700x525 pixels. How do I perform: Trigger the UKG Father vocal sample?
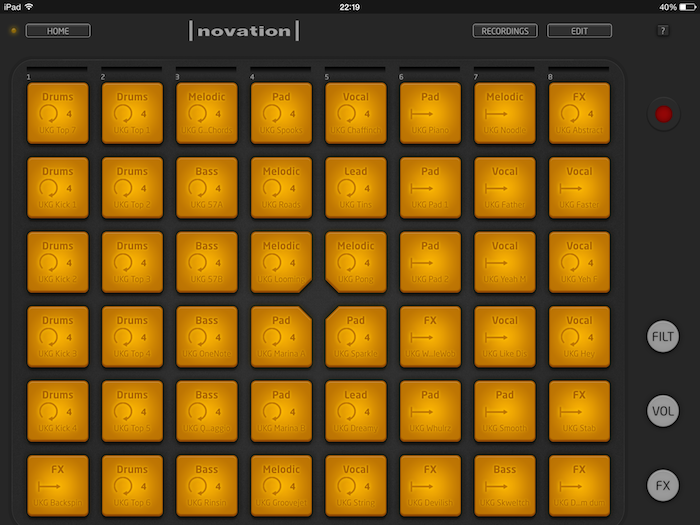pyautogui.click(x=505, y=188)
